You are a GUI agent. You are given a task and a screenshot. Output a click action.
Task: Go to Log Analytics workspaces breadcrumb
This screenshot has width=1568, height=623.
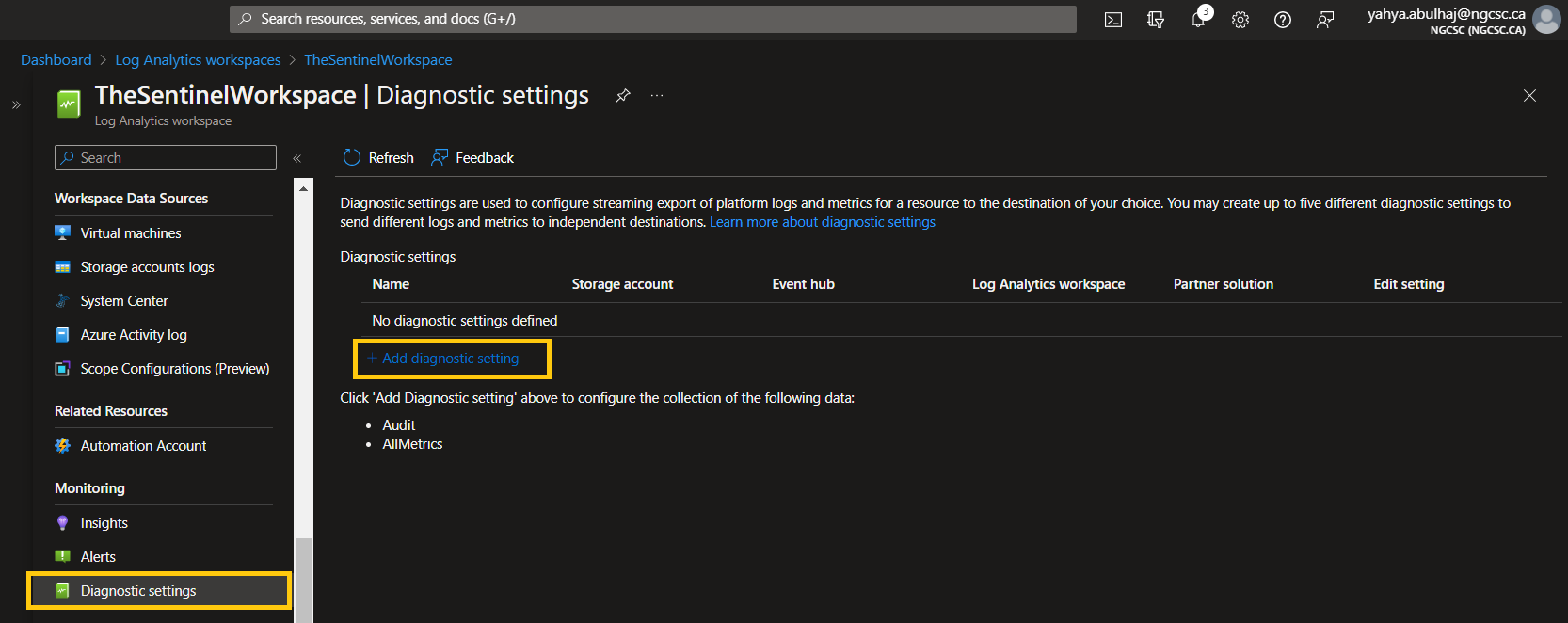[x=198, y=60]
